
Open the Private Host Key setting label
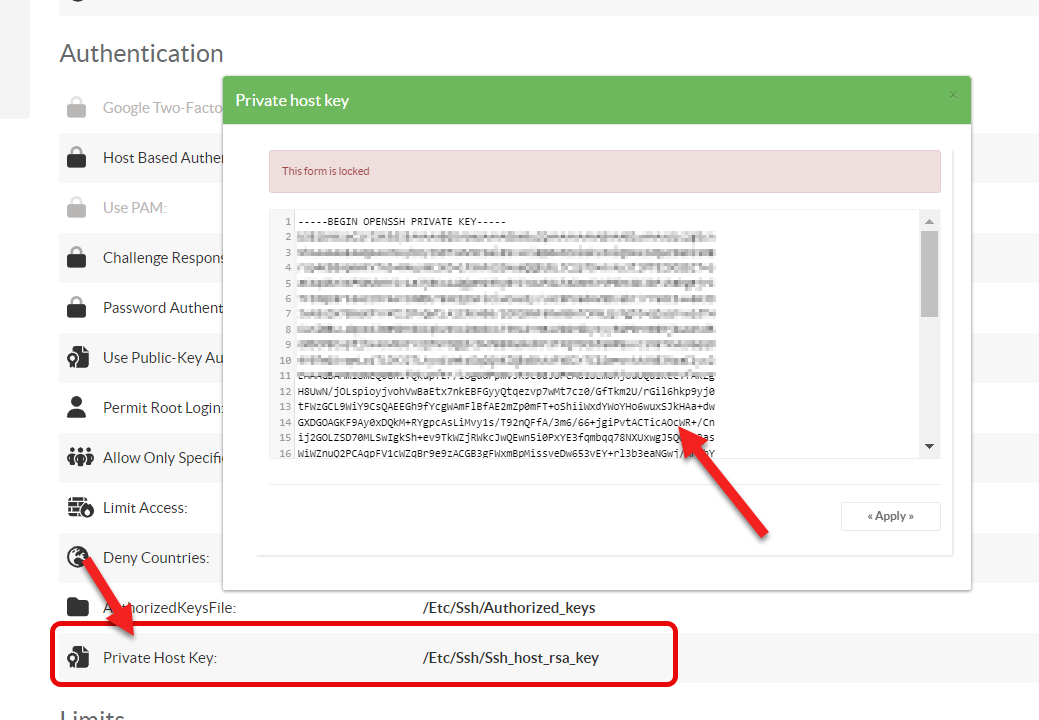point(160,658)
